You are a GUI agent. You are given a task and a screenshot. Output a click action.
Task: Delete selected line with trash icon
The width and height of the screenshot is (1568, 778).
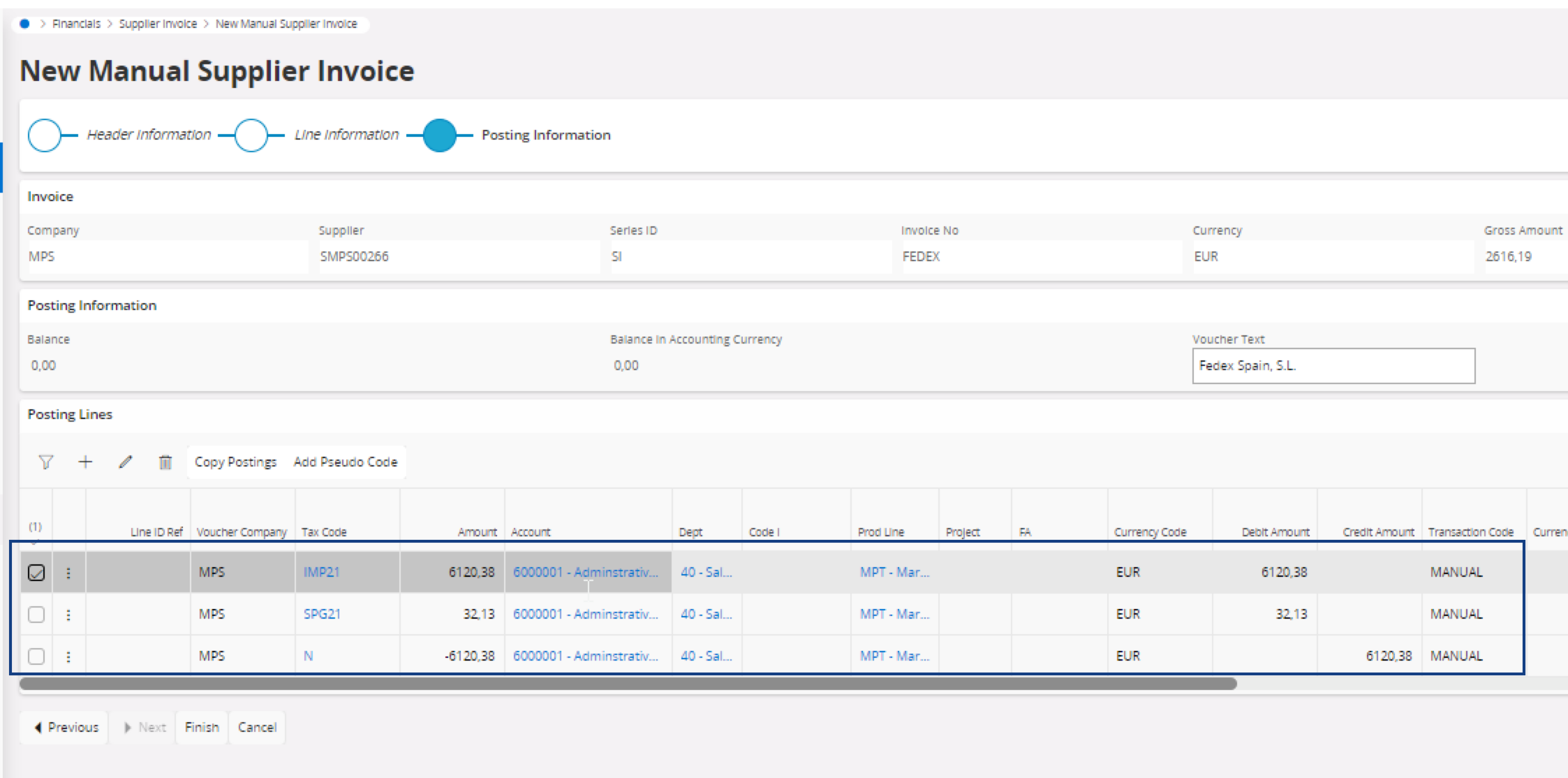[x=165, y=462]
